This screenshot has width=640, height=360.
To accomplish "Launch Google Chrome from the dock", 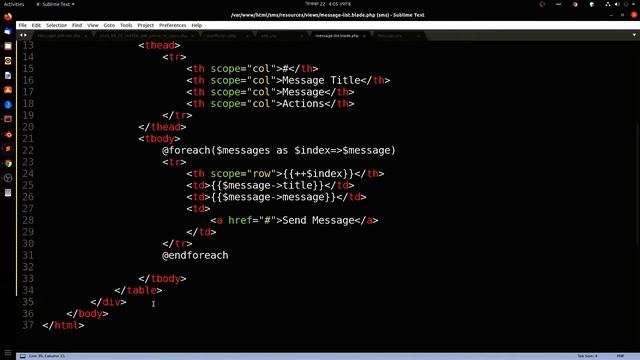I will (x=8, y=164).
